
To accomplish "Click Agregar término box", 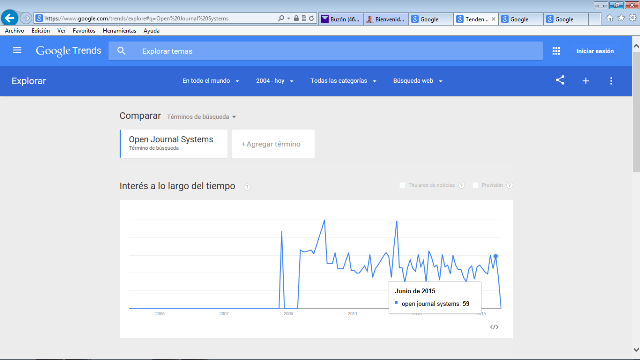I will point(273,144).
